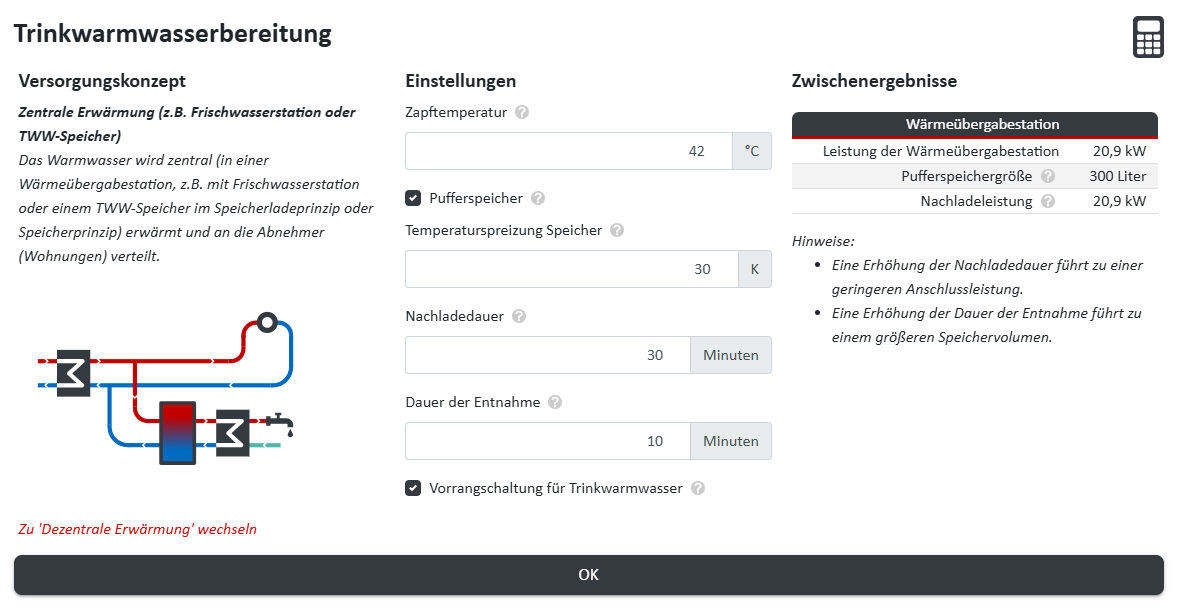Open help icon beside Pufferspeichergröße result
Screen dimensions: 1178x611
coord(1047,176)
